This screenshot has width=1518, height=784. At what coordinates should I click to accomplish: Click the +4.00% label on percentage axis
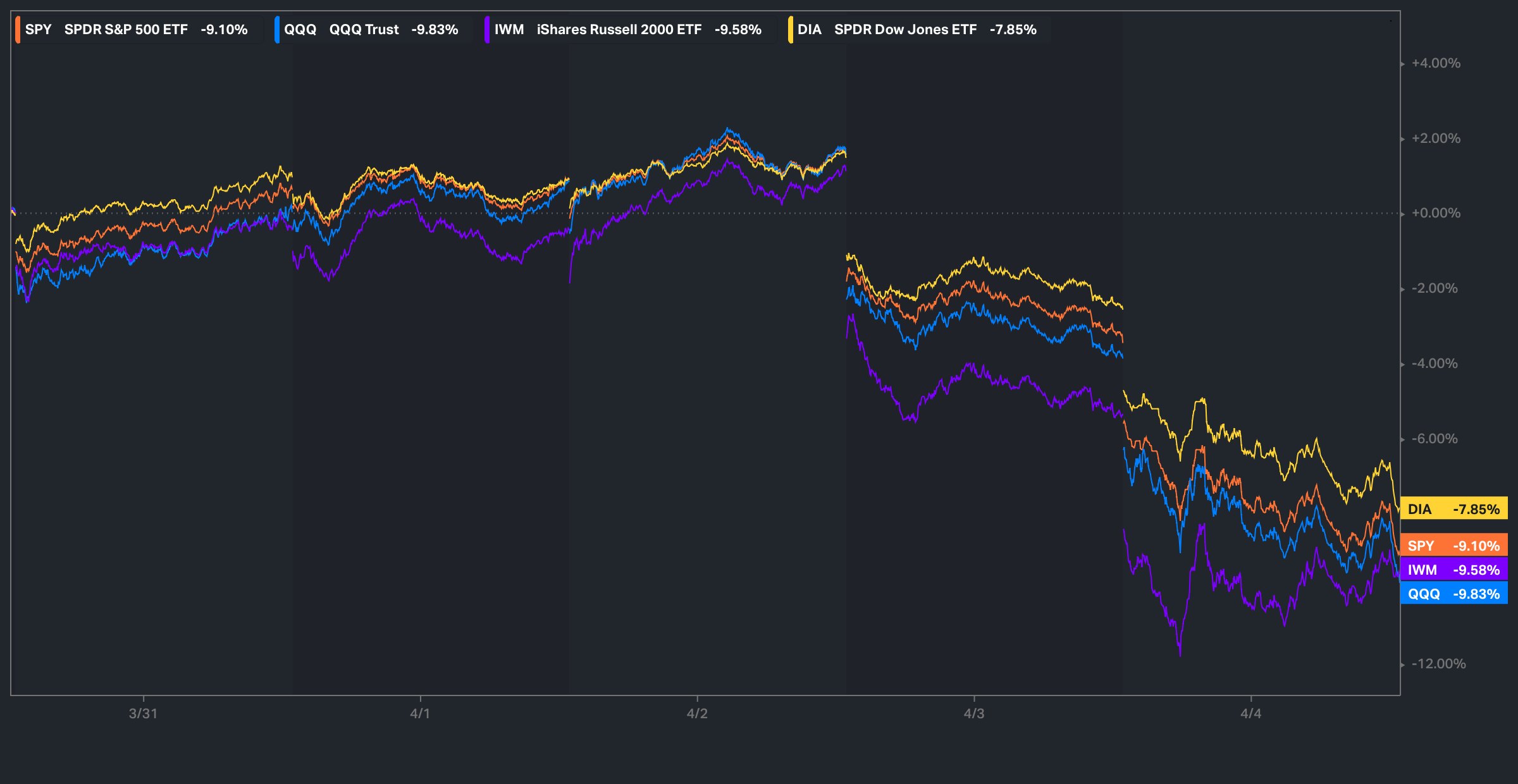click(1436, 63)
